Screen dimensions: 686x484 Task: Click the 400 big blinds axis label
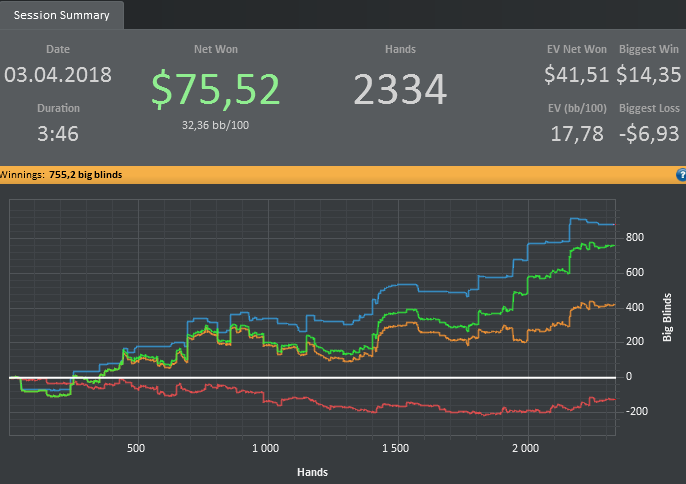pos(635,307)
